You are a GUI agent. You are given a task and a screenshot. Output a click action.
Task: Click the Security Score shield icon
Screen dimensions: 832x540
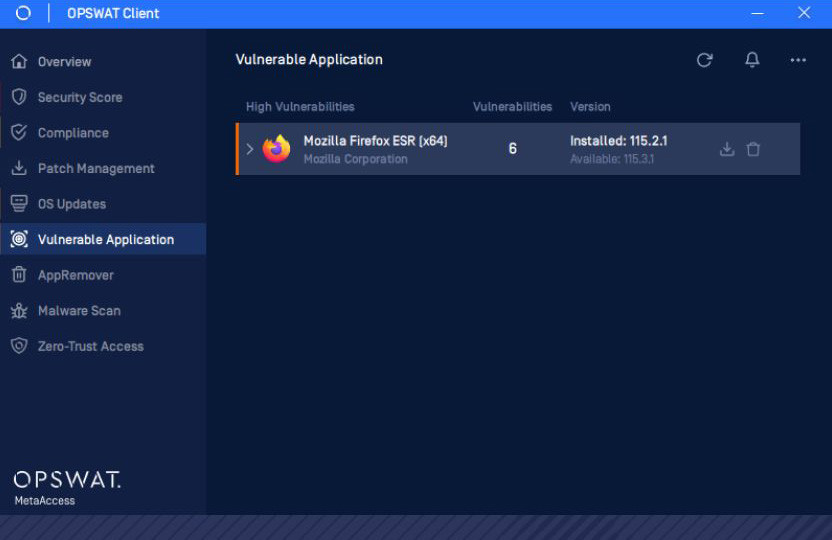[x=19, y=97]
